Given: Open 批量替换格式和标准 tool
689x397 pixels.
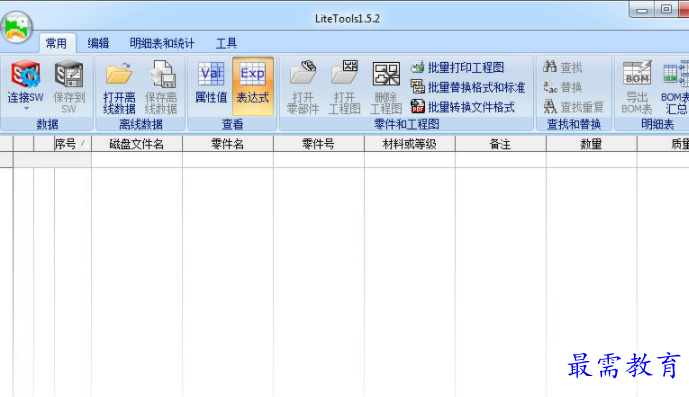Looking at the screenshot, I should [x=468, y=87].
